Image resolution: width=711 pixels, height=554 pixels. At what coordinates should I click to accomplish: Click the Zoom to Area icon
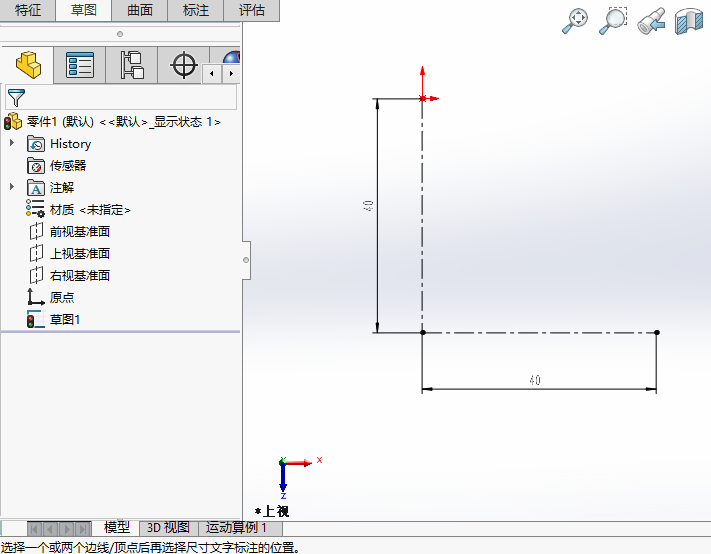click(613, 21)
